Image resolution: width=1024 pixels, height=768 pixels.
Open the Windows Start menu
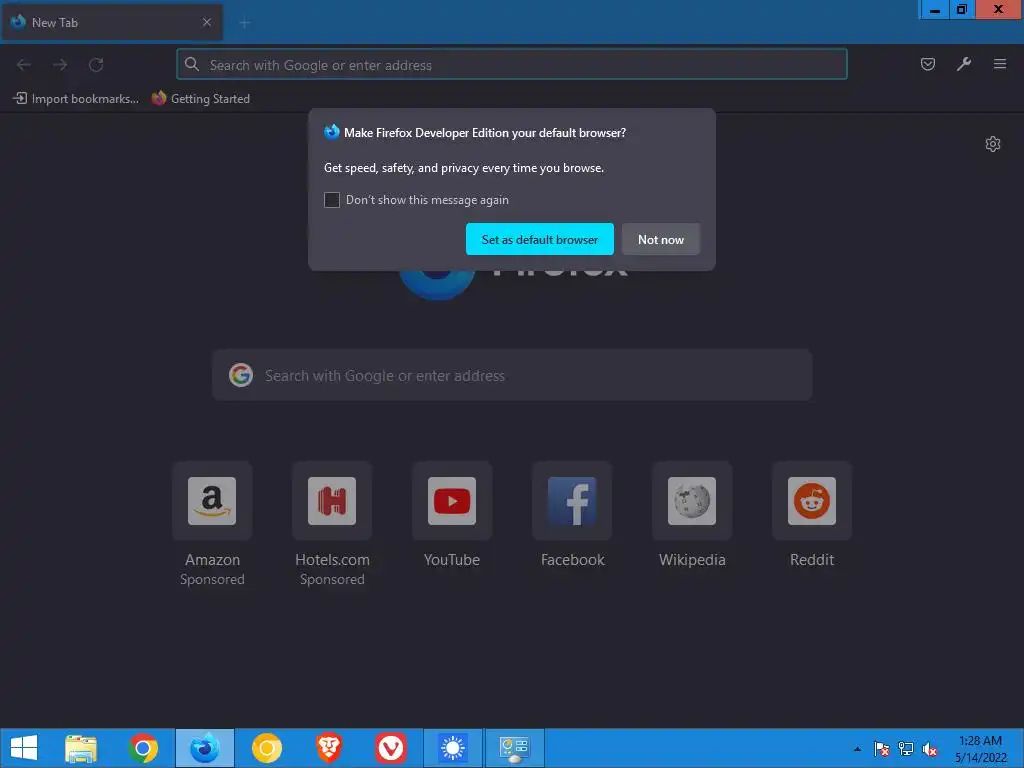(x=24, y=748)
